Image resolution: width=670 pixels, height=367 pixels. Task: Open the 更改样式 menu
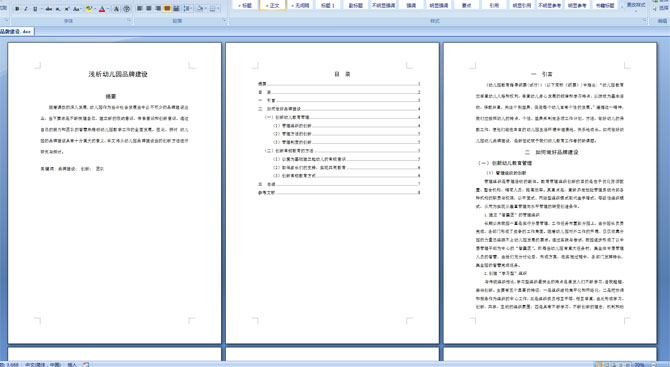tap(636, 5)
